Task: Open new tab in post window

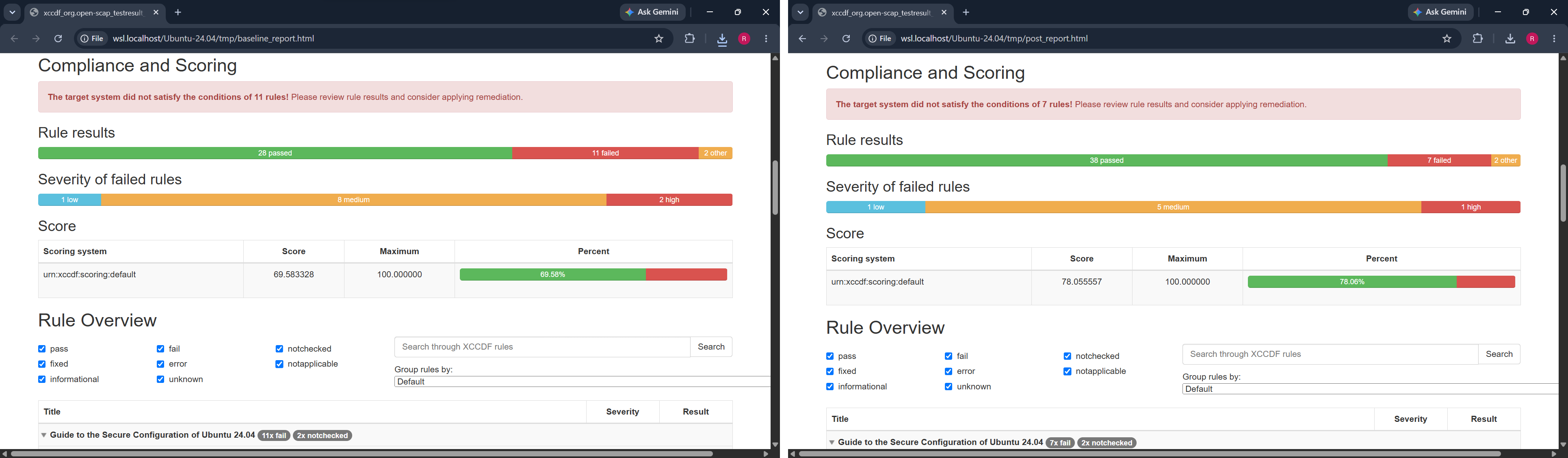Action: coord(966,12)
